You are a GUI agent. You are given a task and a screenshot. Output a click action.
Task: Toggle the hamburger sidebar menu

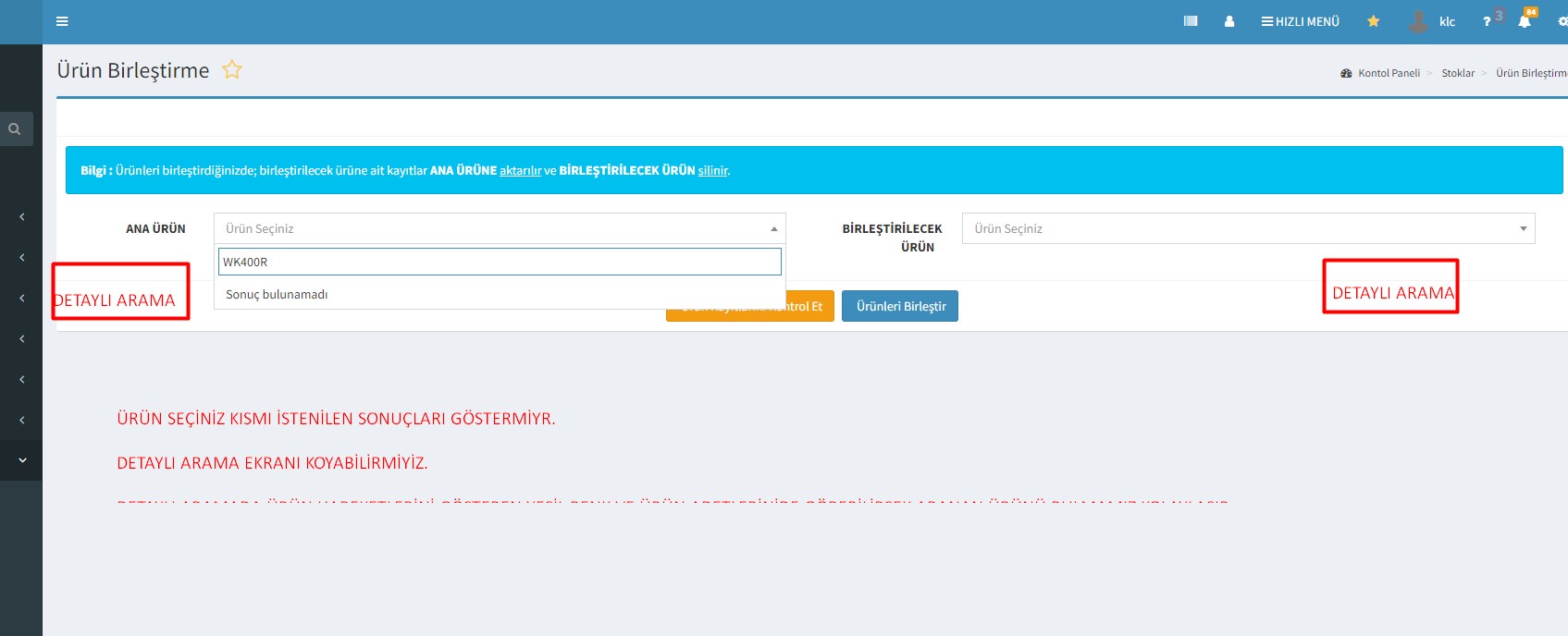[x=62, y=21]
